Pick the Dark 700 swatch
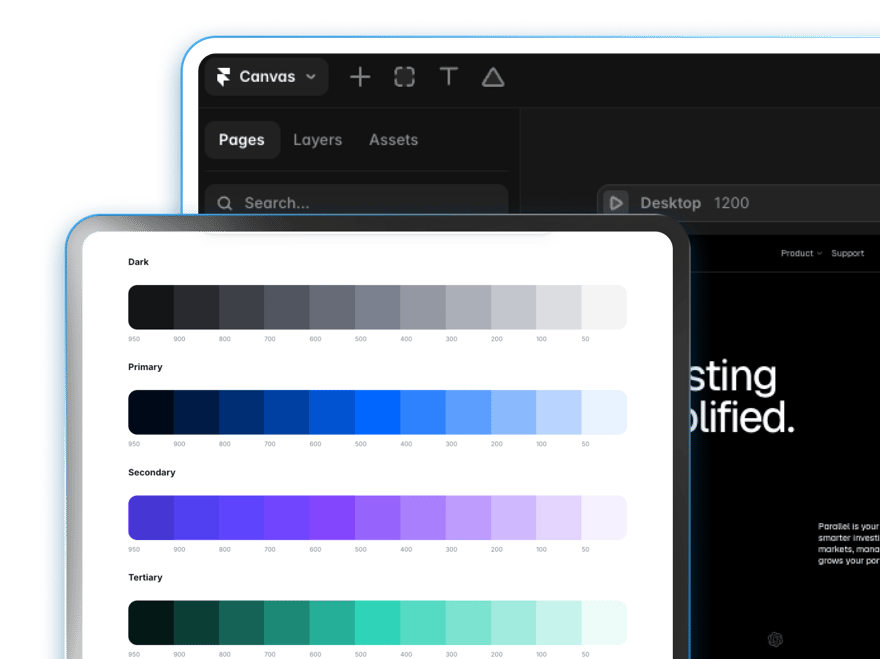The width and height of the screenshot is (880, 659). [287, 307]
